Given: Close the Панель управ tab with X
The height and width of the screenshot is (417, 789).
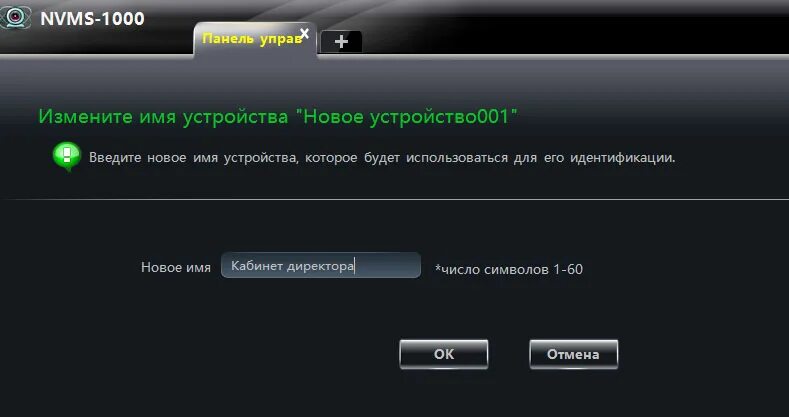Looking at the screenshot, I should 304,34.
